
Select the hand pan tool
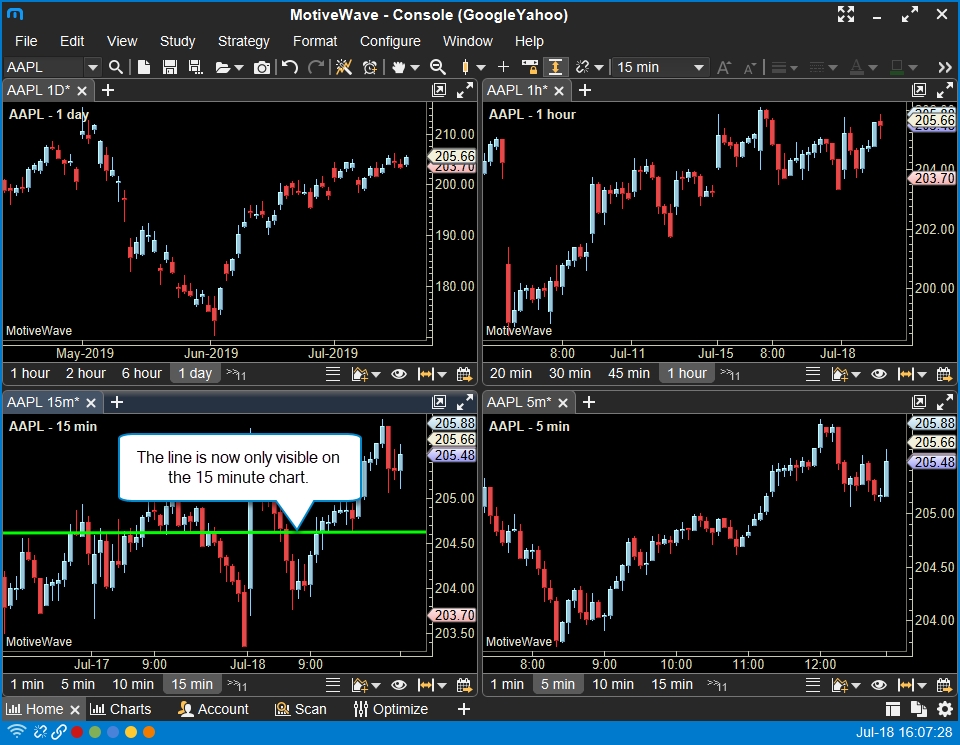[x=399, y=67]
